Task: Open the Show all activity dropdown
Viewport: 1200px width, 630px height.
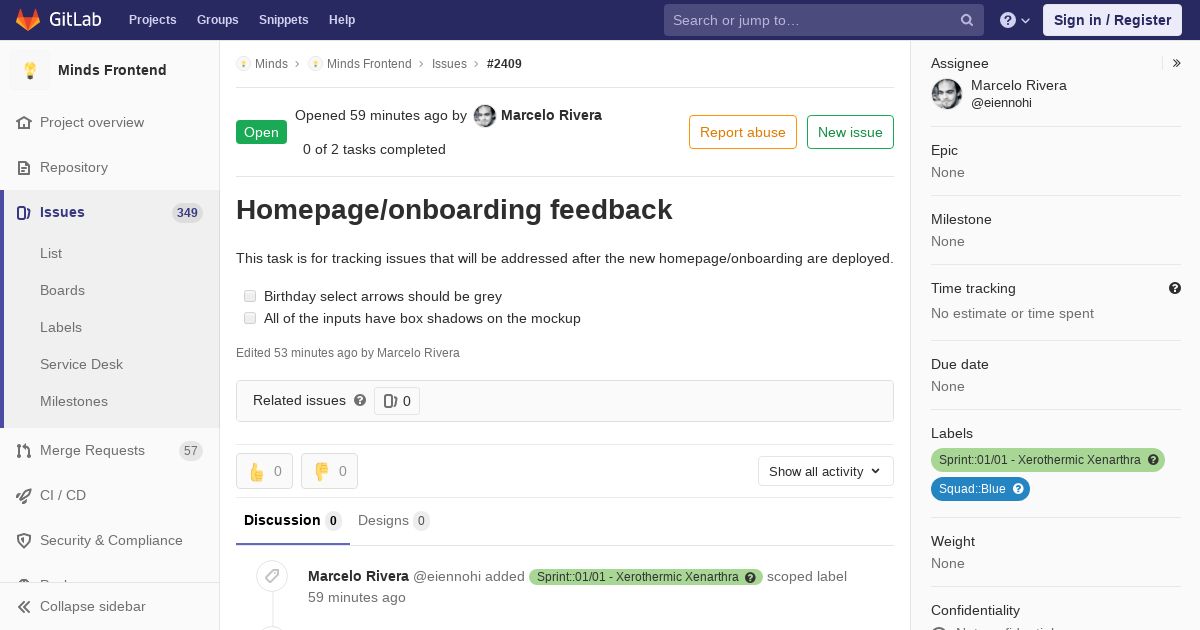Action: (x=825, y=471)
